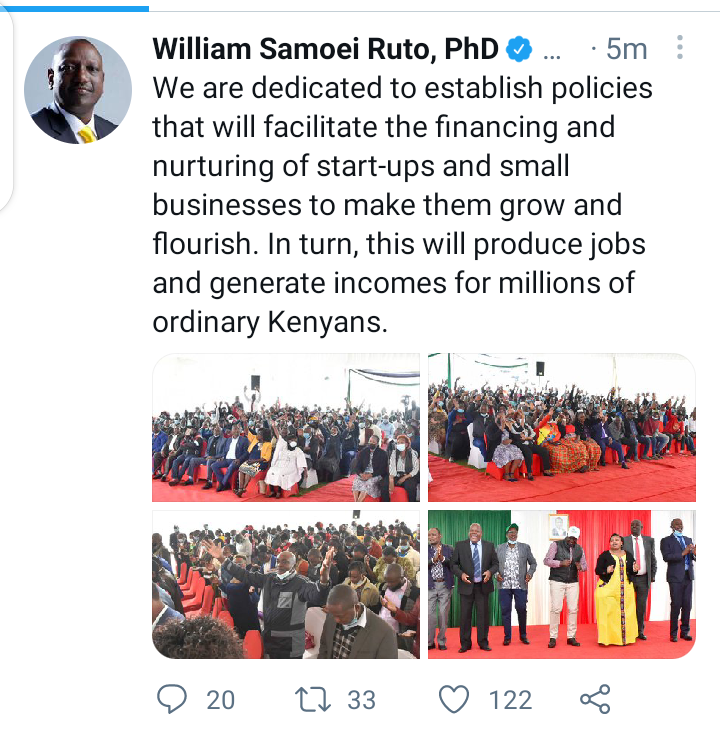The image size is (720, 731).
Task: Click the retweet count 33
Action: [x=361, y=700]
